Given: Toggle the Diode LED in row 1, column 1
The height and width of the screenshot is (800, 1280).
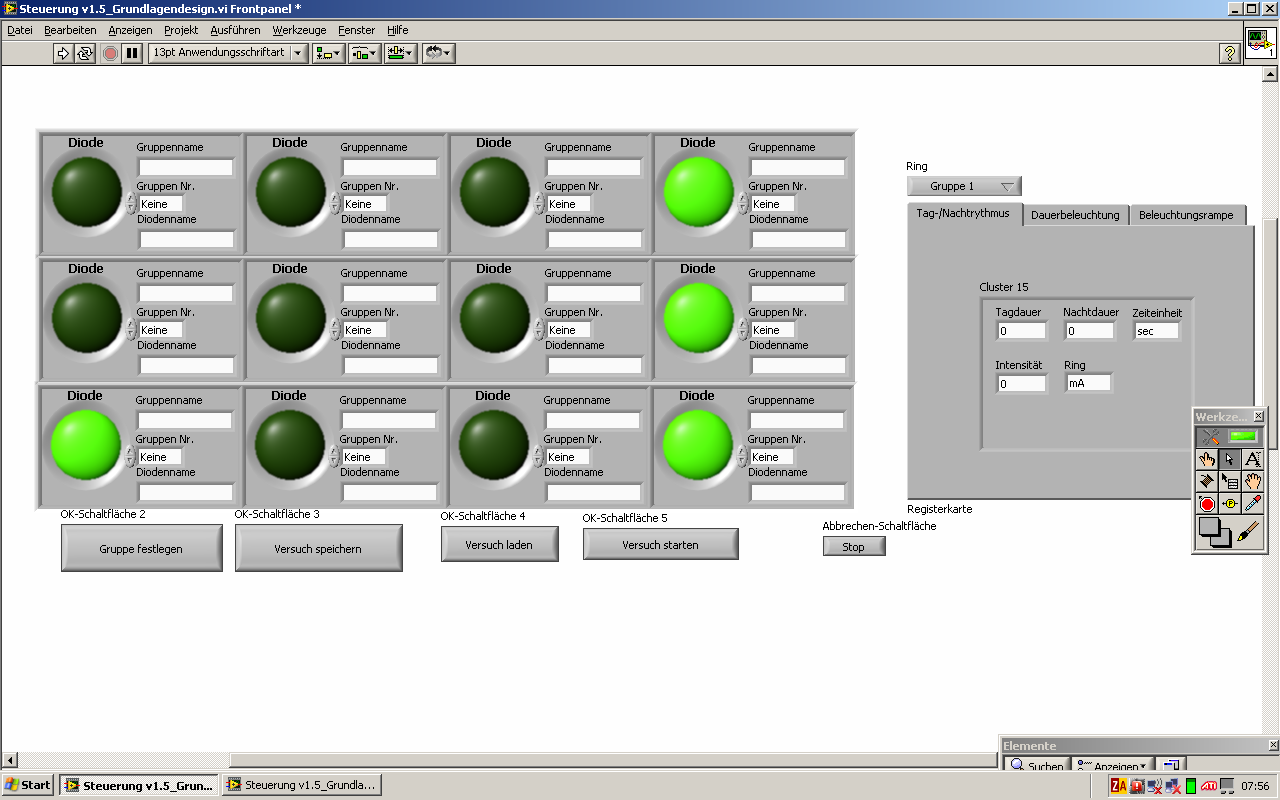Looking at the screenshot, I should point(86,192).
